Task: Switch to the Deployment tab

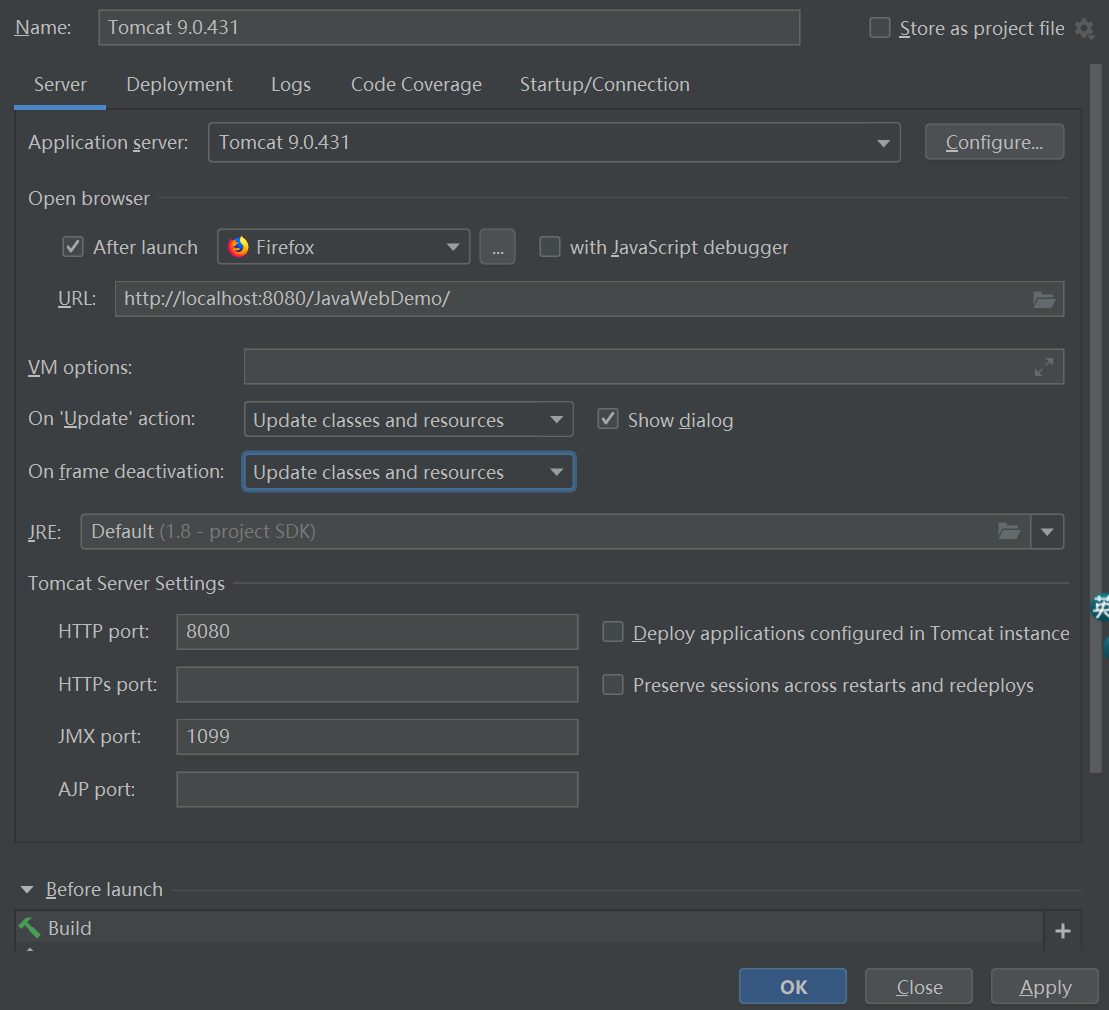Action: click(x=179, y=85)
